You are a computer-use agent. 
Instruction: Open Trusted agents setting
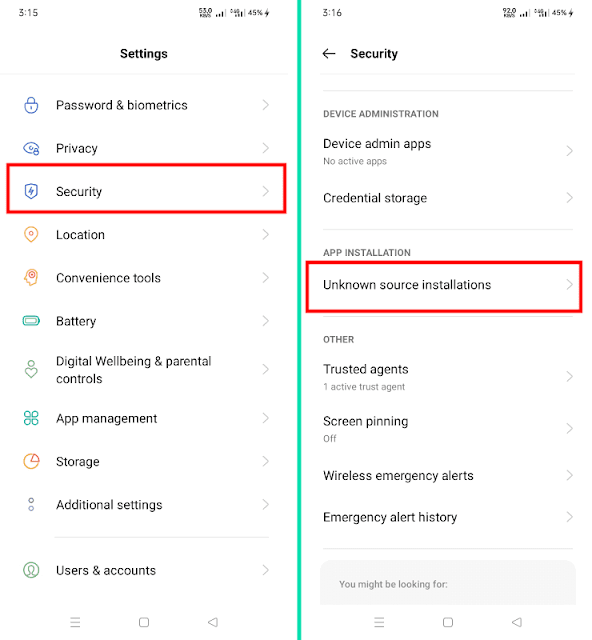[448, 377]
